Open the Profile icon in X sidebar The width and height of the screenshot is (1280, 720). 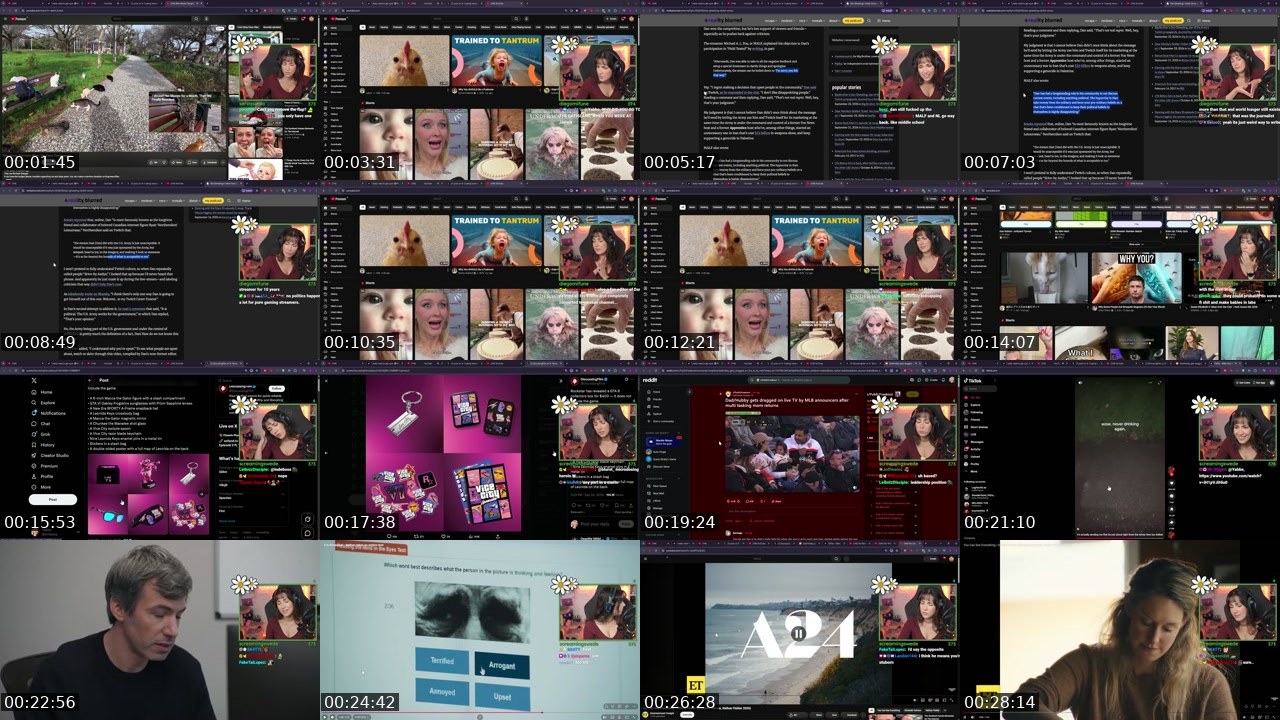(33, 476)
